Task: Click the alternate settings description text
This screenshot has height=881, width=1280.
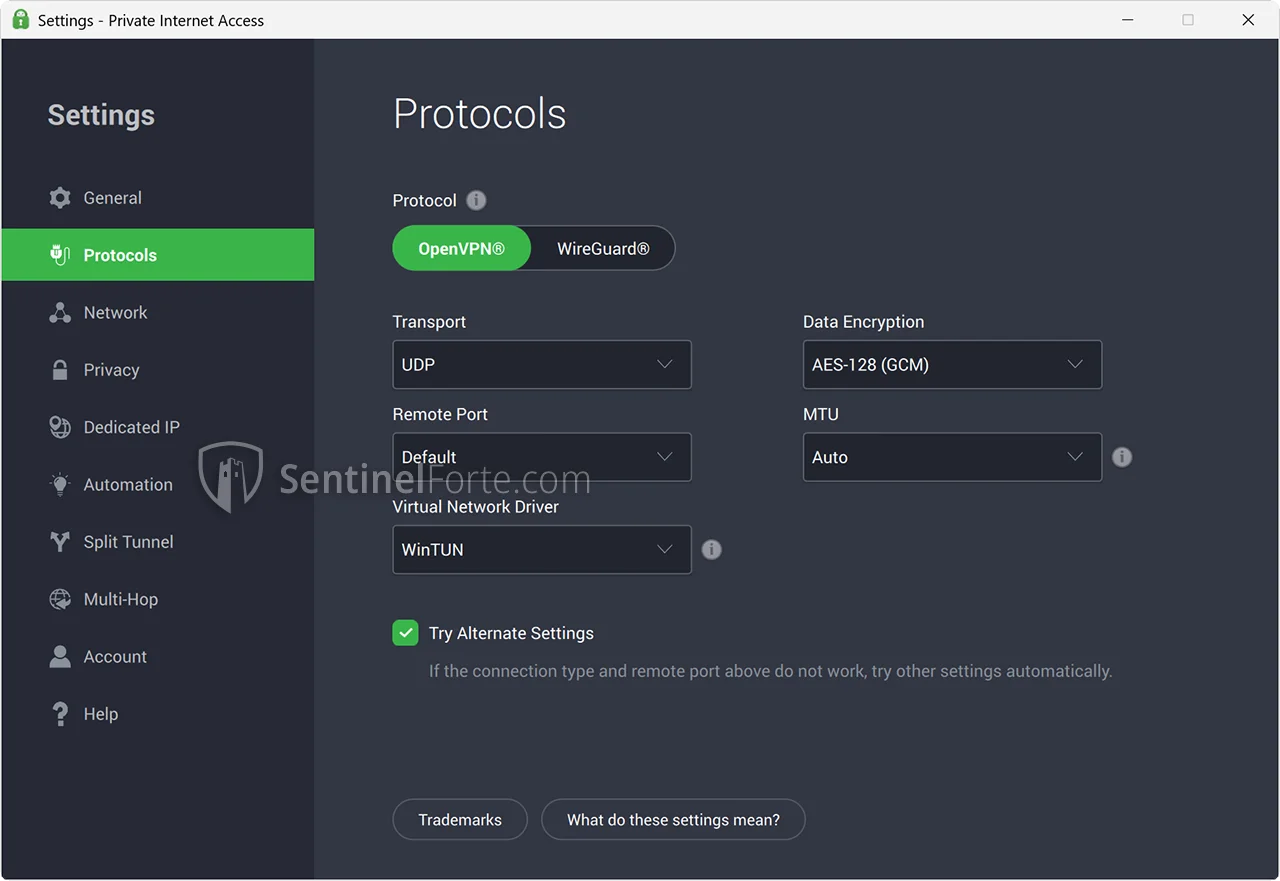Action: point(770,671)
